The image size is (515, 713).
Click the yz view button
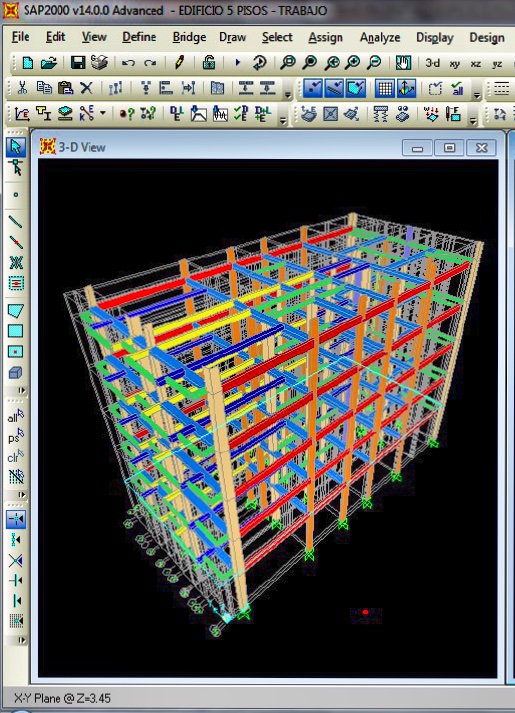497,64
